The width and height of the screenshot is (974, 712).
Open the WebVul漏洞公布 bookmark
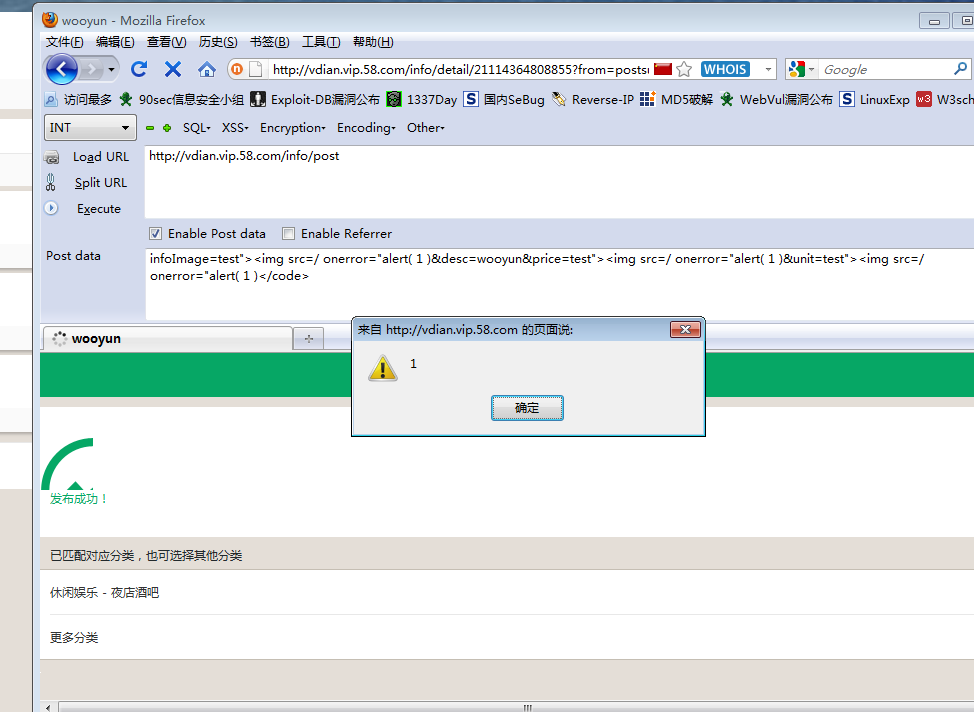776,99
